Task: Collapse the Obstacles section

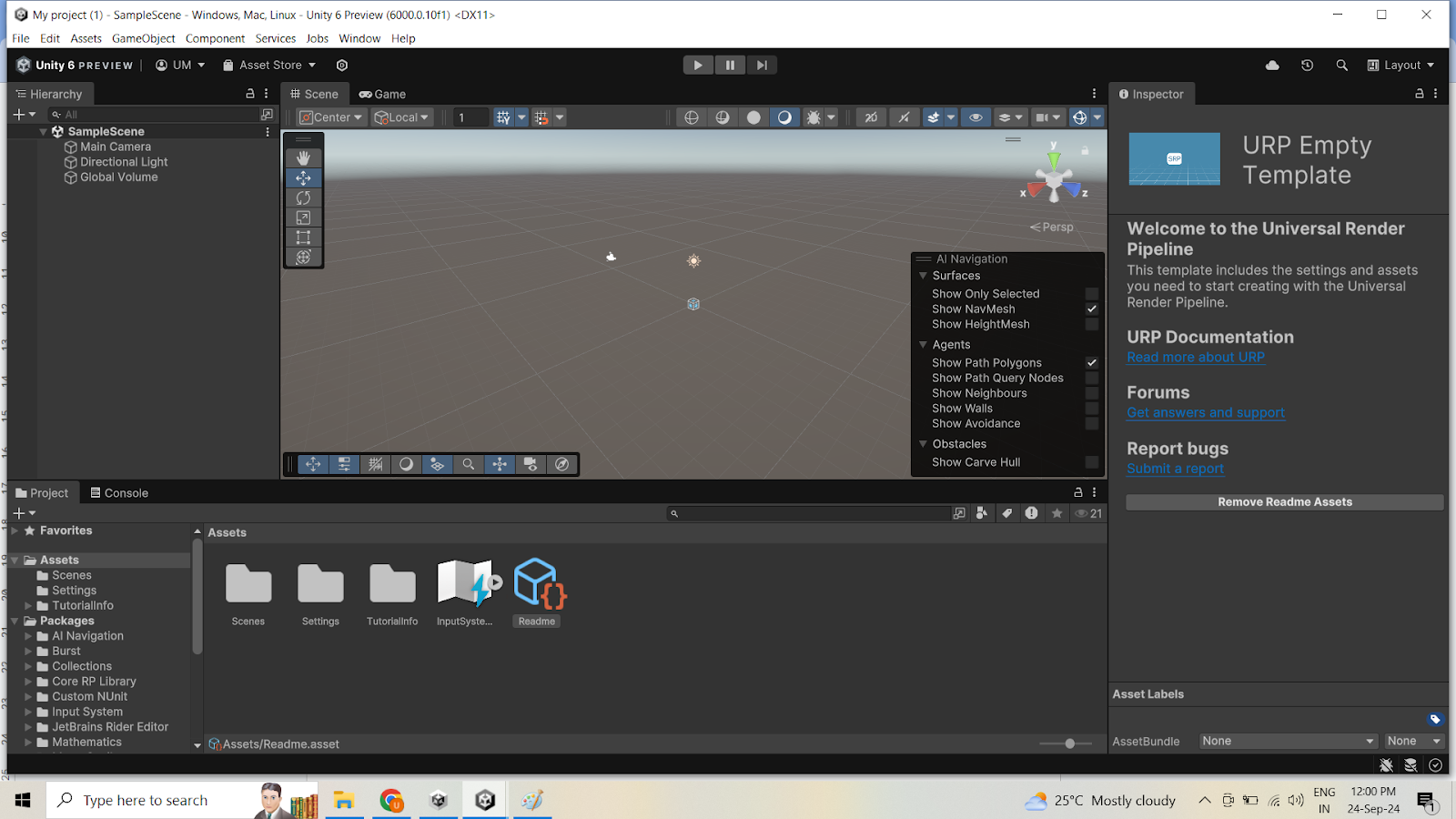Action: point(923,444)
